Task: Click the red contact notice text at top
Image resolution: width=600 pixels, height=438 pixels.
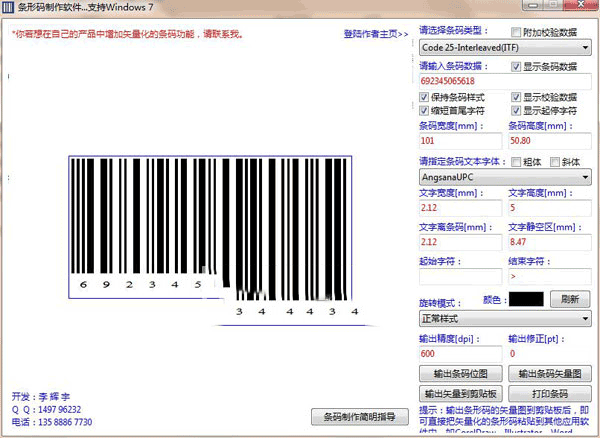Action: [x=127, y=34]
